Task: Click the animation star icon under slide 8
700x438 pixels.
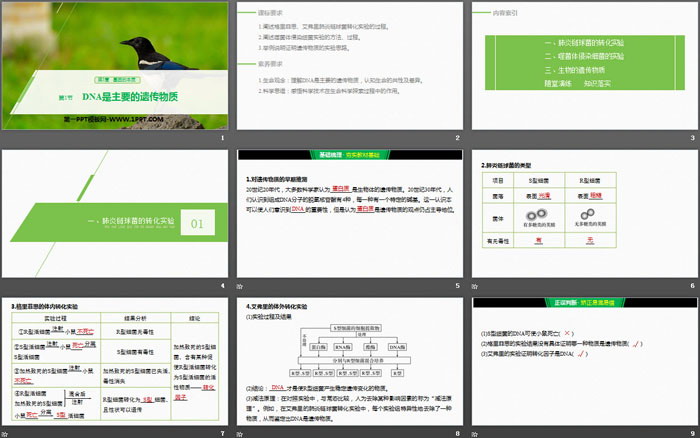Action: pos(240,434)
